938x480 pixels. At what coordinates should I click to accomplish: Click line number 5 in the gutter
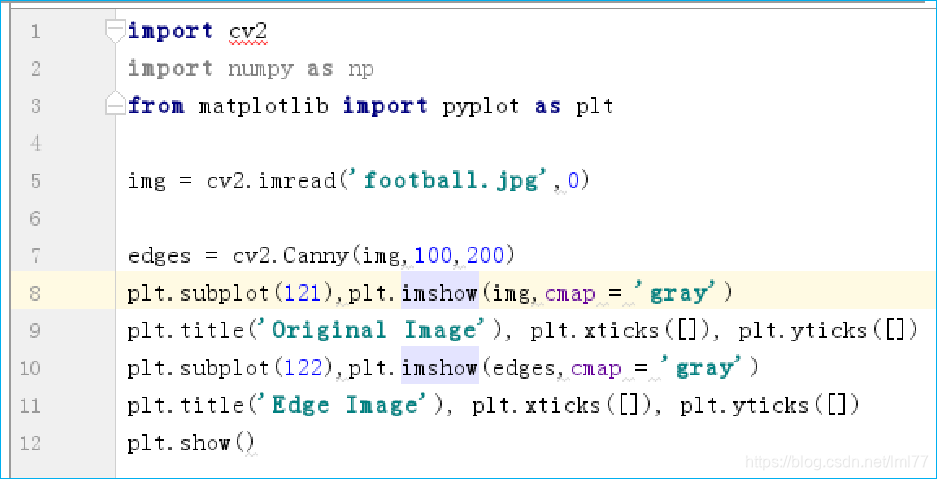coord(35,181)
